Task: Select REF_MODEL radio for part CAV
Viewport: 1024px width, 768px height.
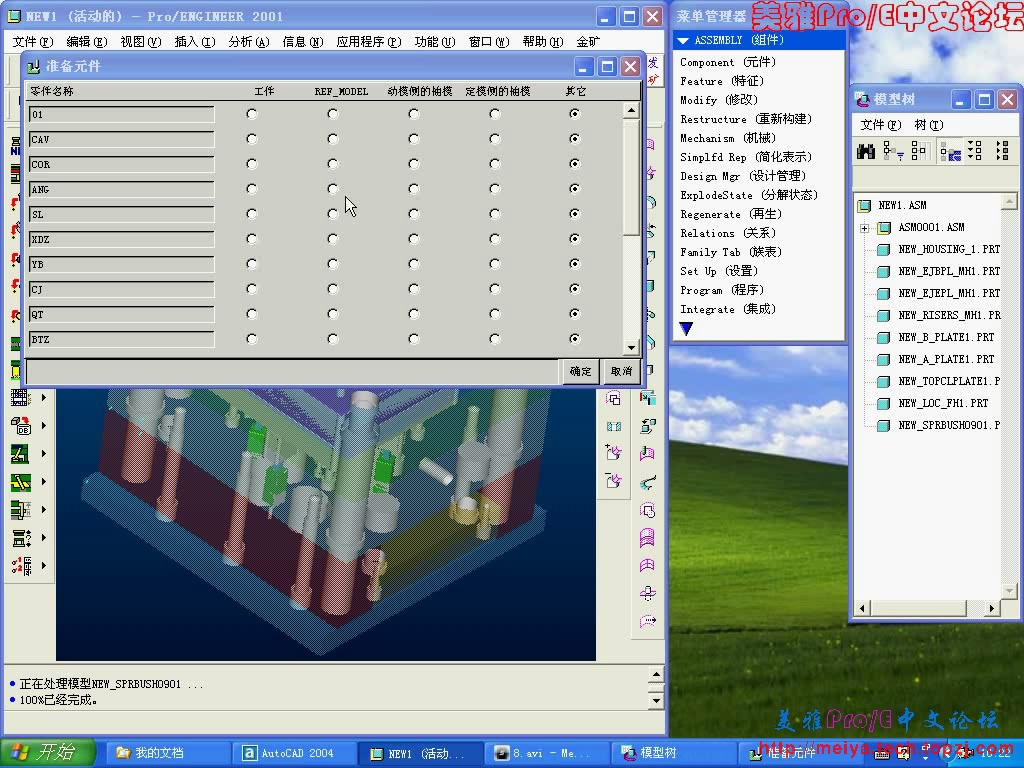Action: pyautogui.click(x=333, y=139)
